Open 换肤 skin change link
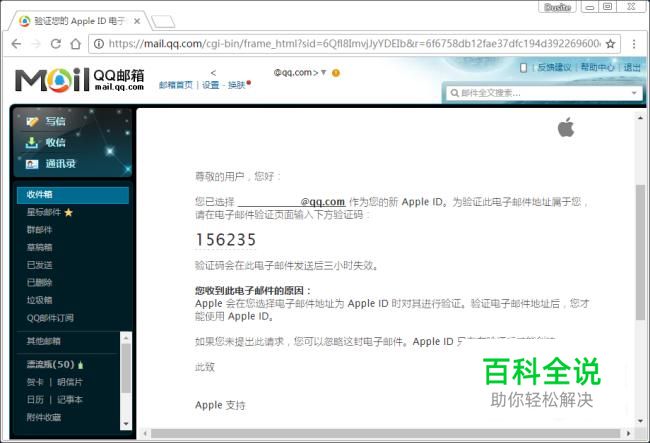The width and height of the screenshot is (650, 443). [x=236, y=85]
